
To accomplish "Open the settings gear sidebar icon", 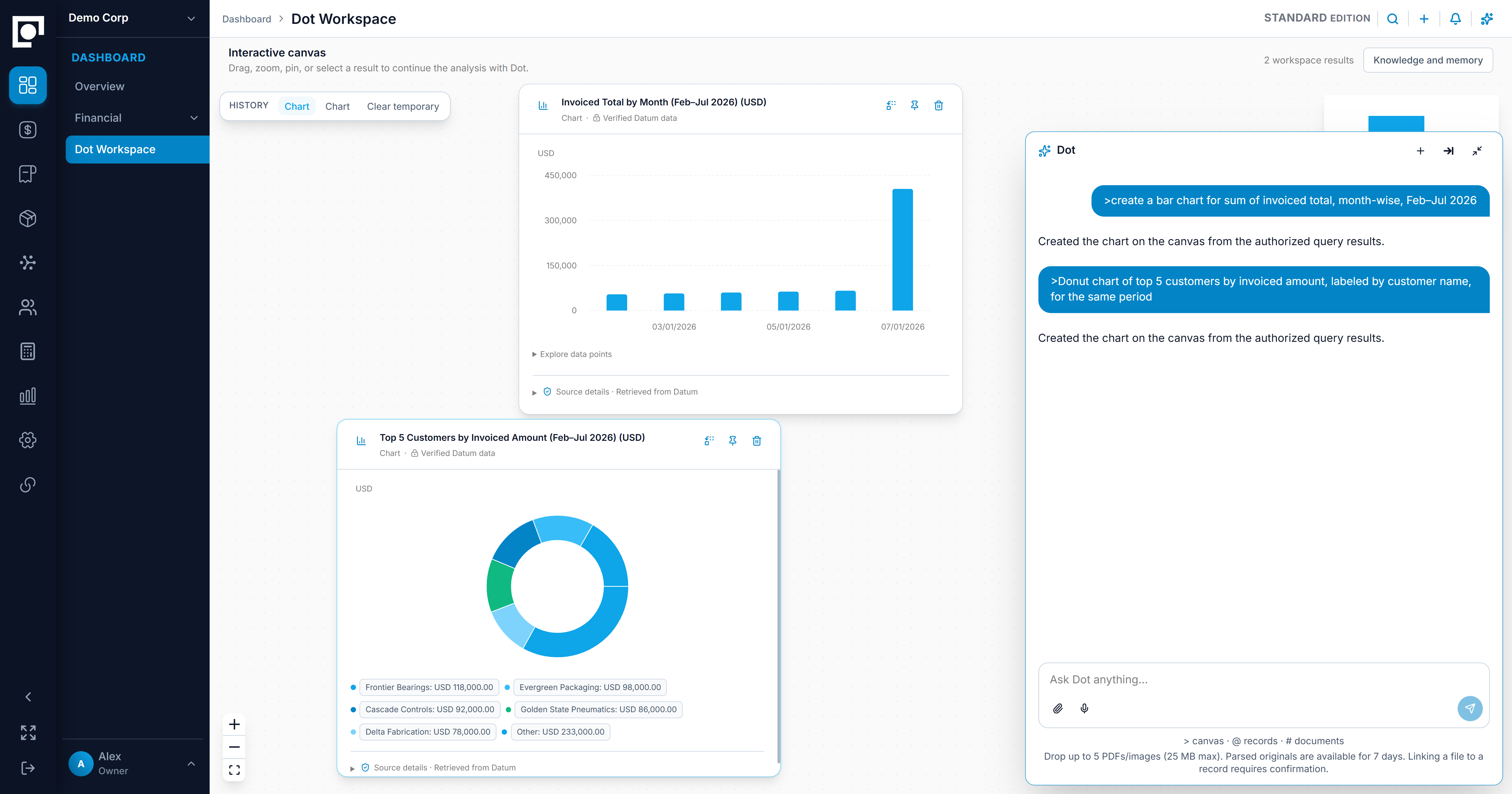I will [x=28, y=440].
